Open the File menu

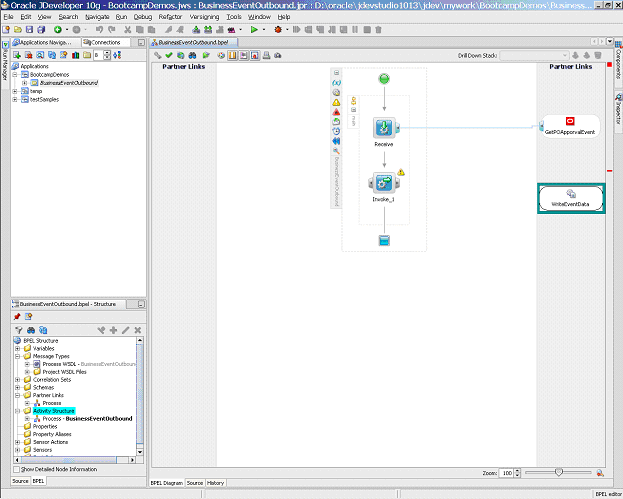pyautogui.click(x=8, y=17)
